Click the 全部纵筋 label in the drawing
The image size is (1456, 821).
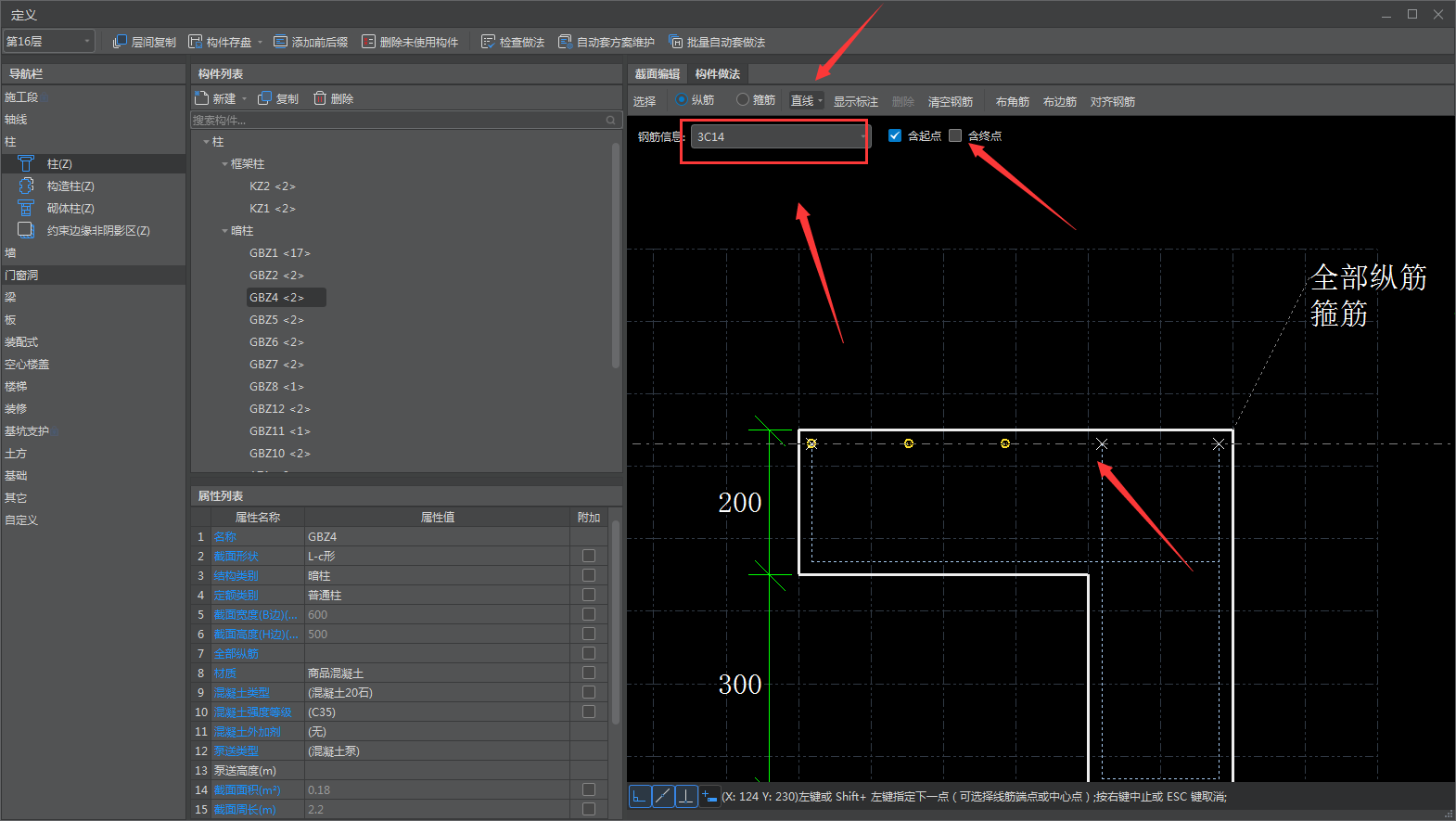pyautogui.click(x=1369, y=277)
